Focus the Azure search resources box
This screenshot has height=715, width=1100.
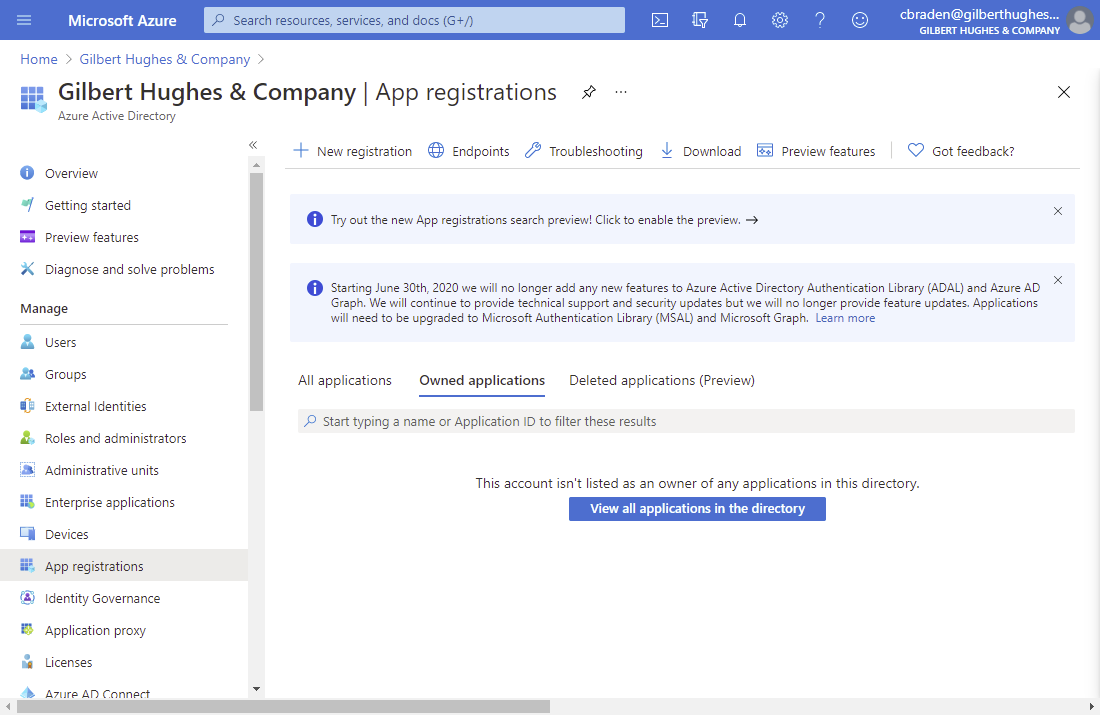coord(414,20)
